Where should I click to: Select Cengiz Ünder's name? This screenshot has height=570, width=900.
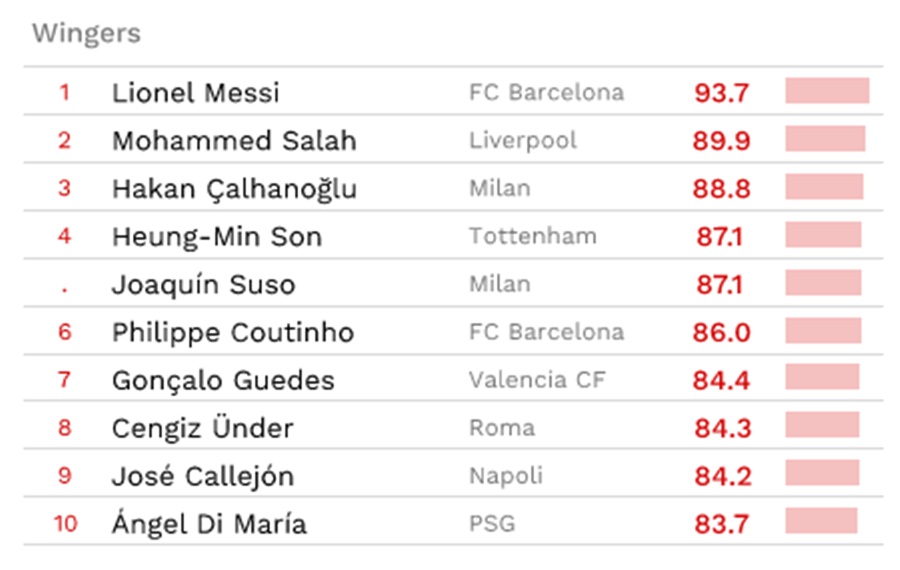tap(203, 428)
